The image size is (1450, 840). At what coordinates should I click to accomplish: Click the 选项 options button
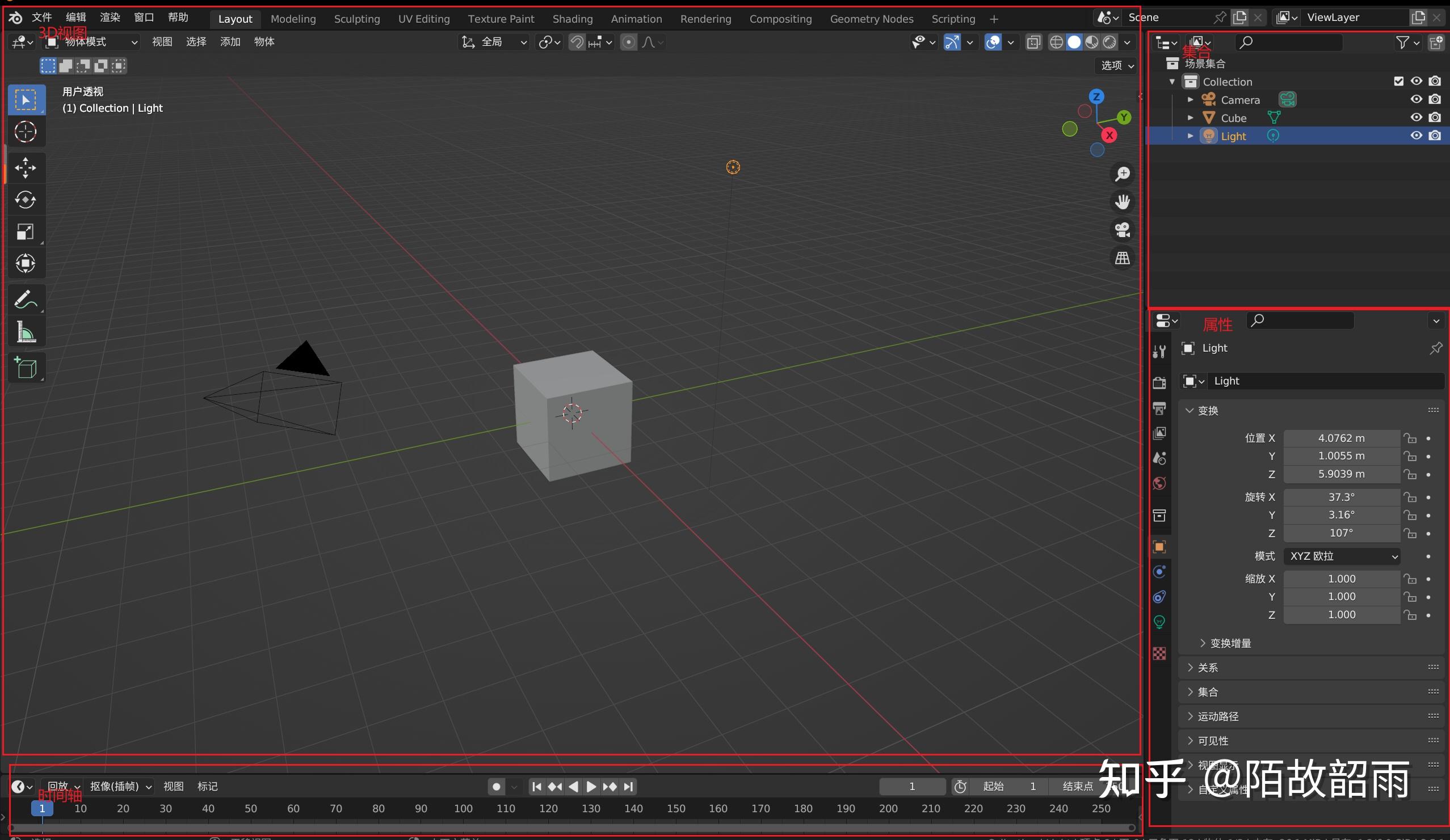(1117, 66)
